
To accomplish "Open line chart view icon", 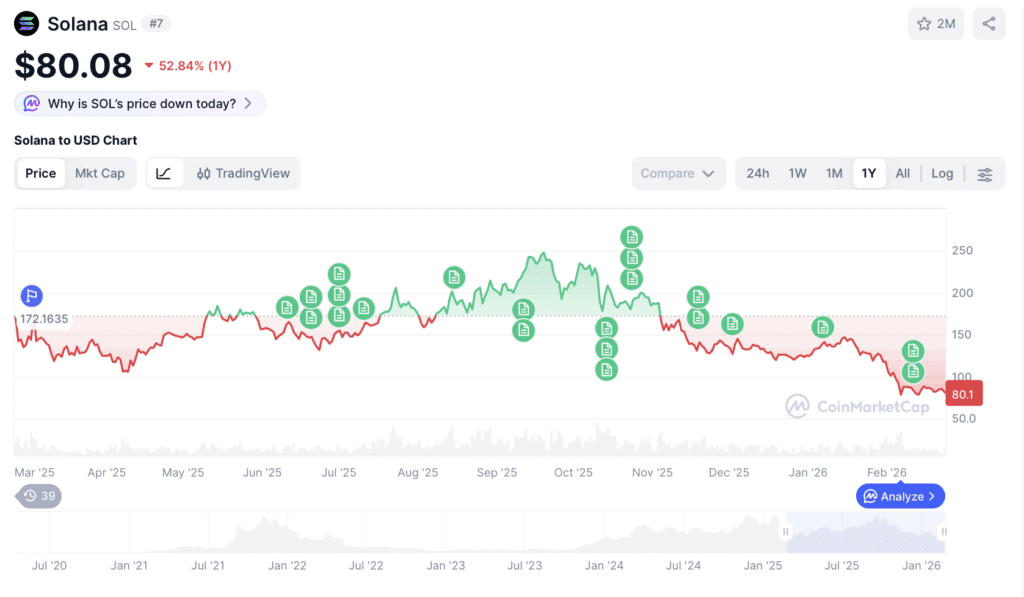I will tap(164, 173).
